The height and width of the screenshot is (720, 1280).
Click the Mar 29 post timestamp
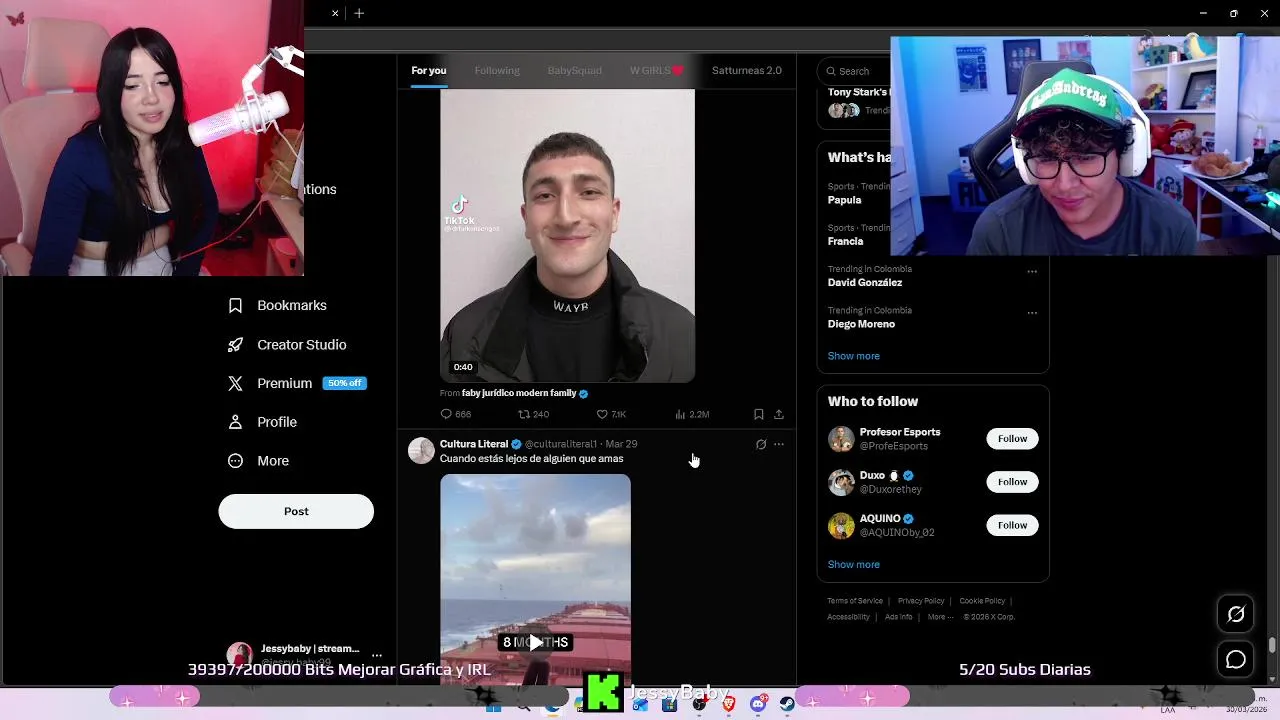[x=621, y=444]
